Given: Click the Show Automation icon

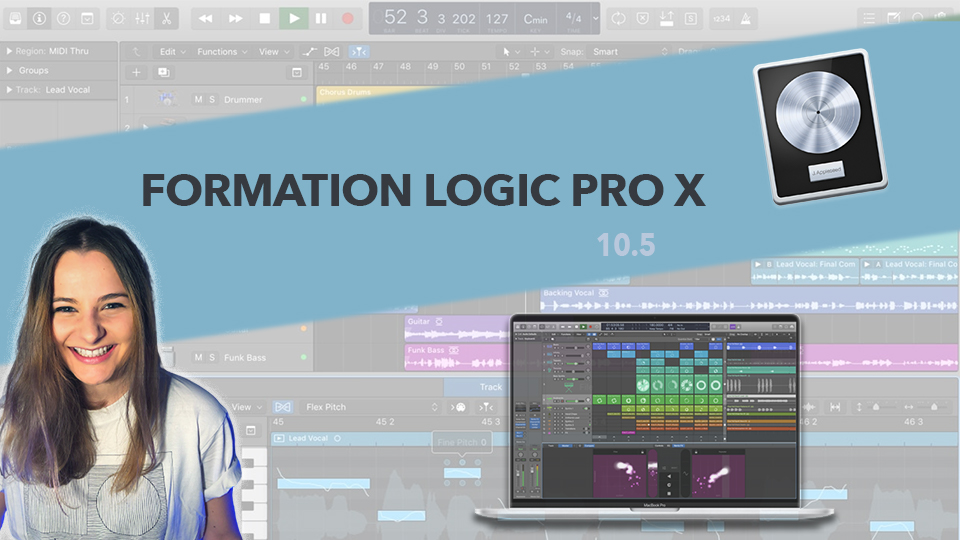Looking at the screenshot, I should click(x=309, y=52).
